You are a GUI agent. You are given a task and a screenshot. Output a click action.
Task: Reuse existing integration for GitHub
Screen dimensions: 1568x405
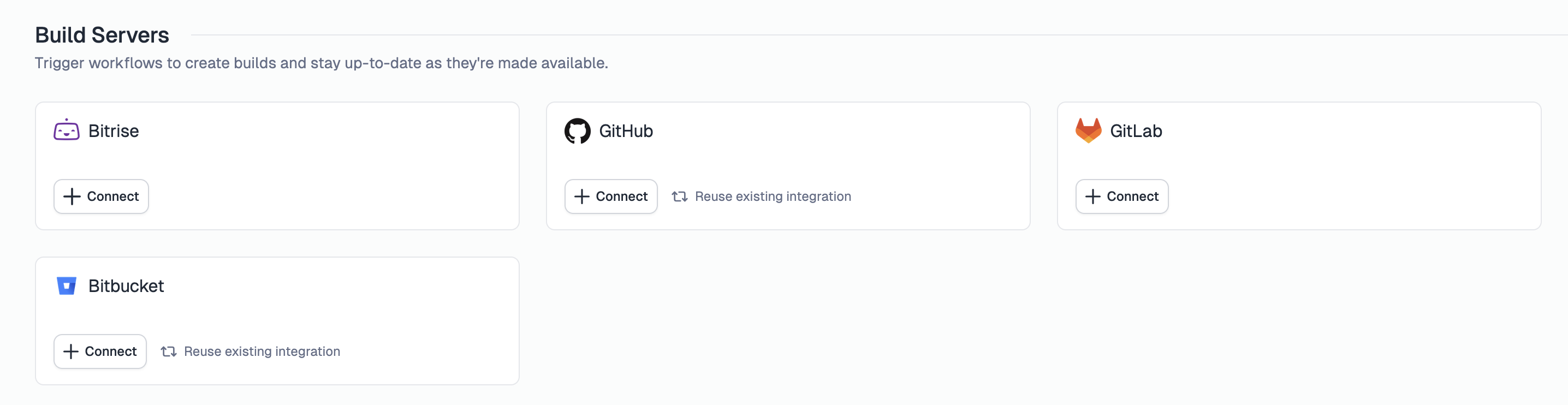point(761,196)
